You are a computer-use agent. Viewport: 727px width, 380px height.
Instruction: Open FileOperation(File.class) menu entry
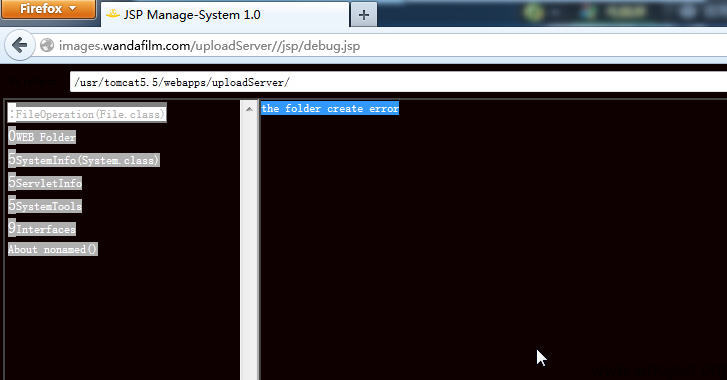point(87,113)
